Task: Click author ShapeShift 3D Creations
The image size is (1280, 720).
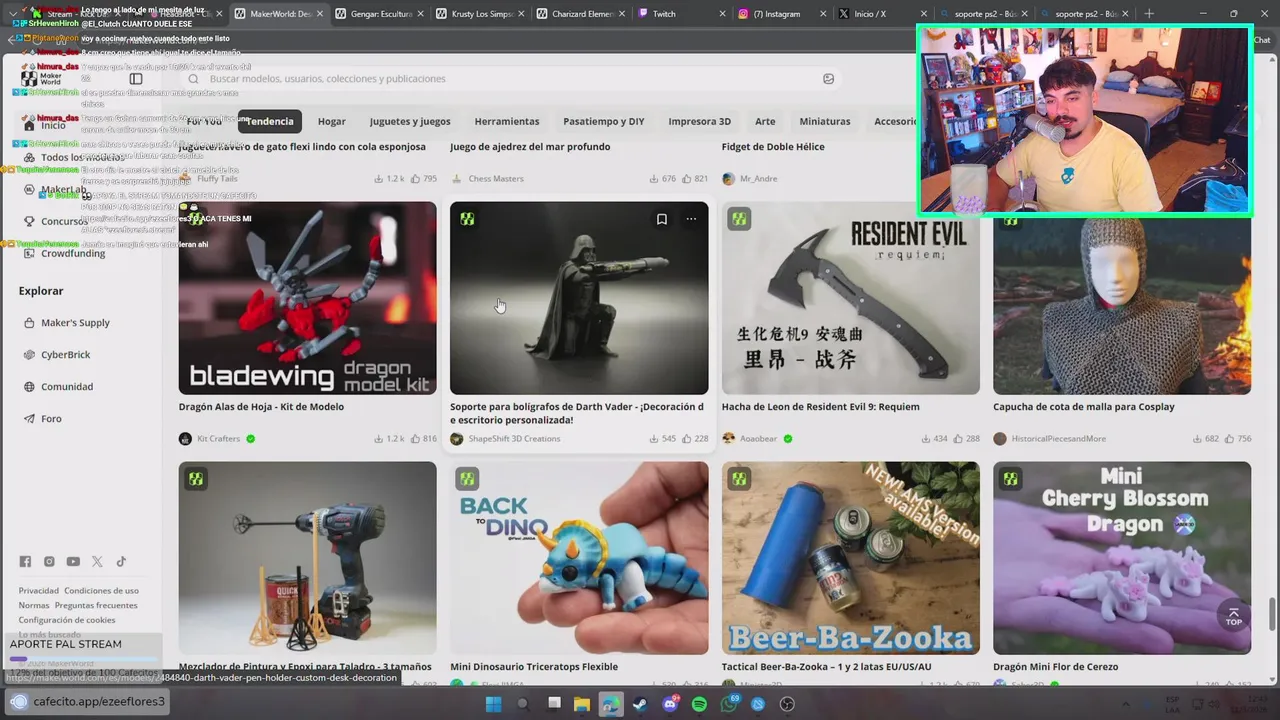Action: pyautogui.click(x=514, y=439)
